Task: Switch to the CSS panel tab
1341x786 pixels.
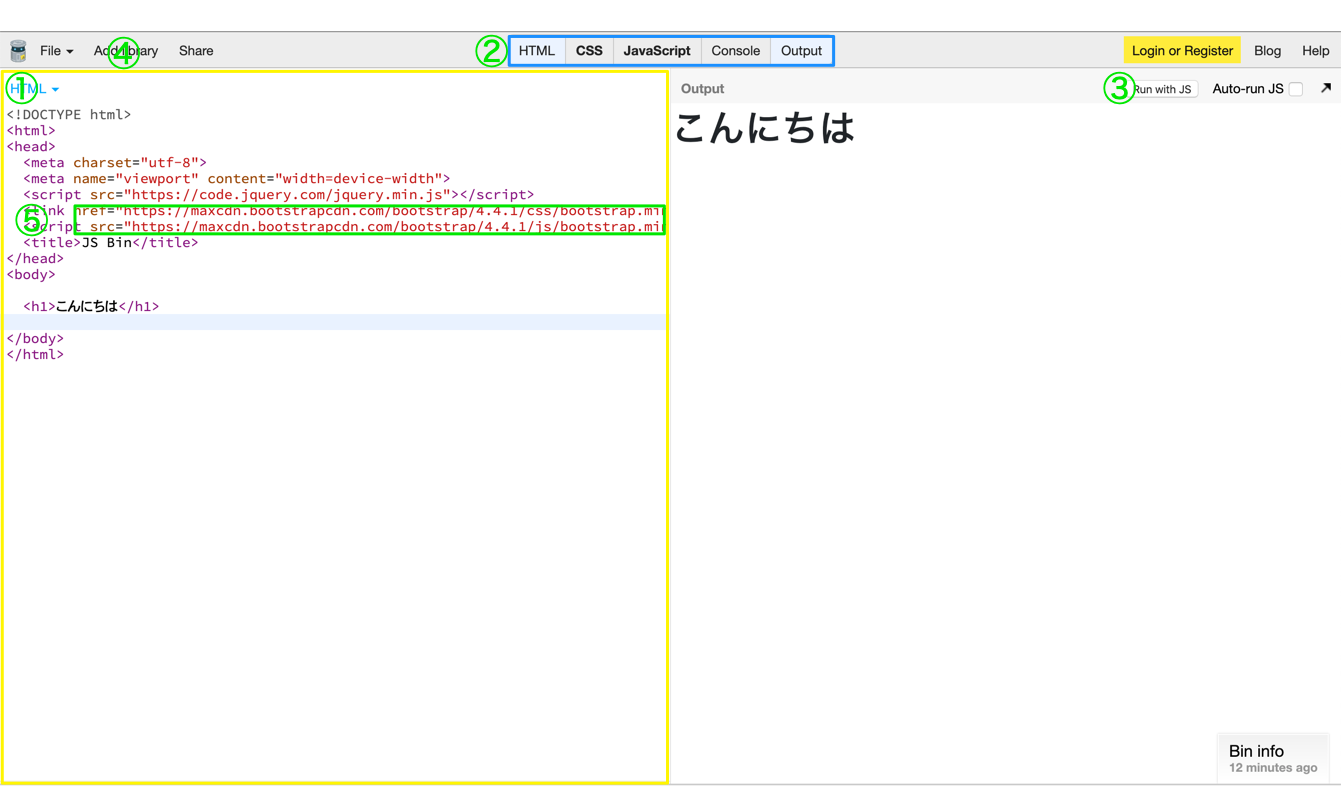Action: point(588,50)
